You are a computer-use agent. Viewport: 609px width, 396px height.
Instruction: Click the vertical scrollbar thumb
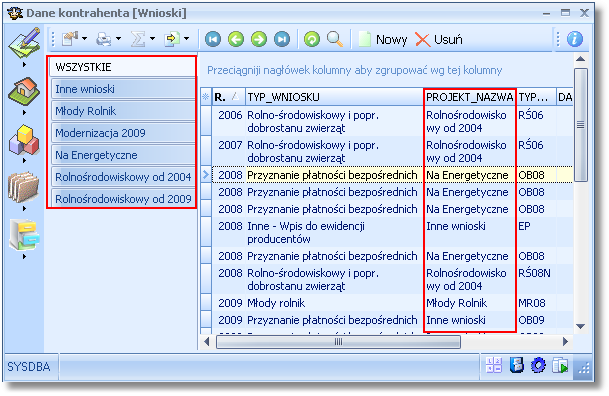pyautogui.click(x=581, y=125)
